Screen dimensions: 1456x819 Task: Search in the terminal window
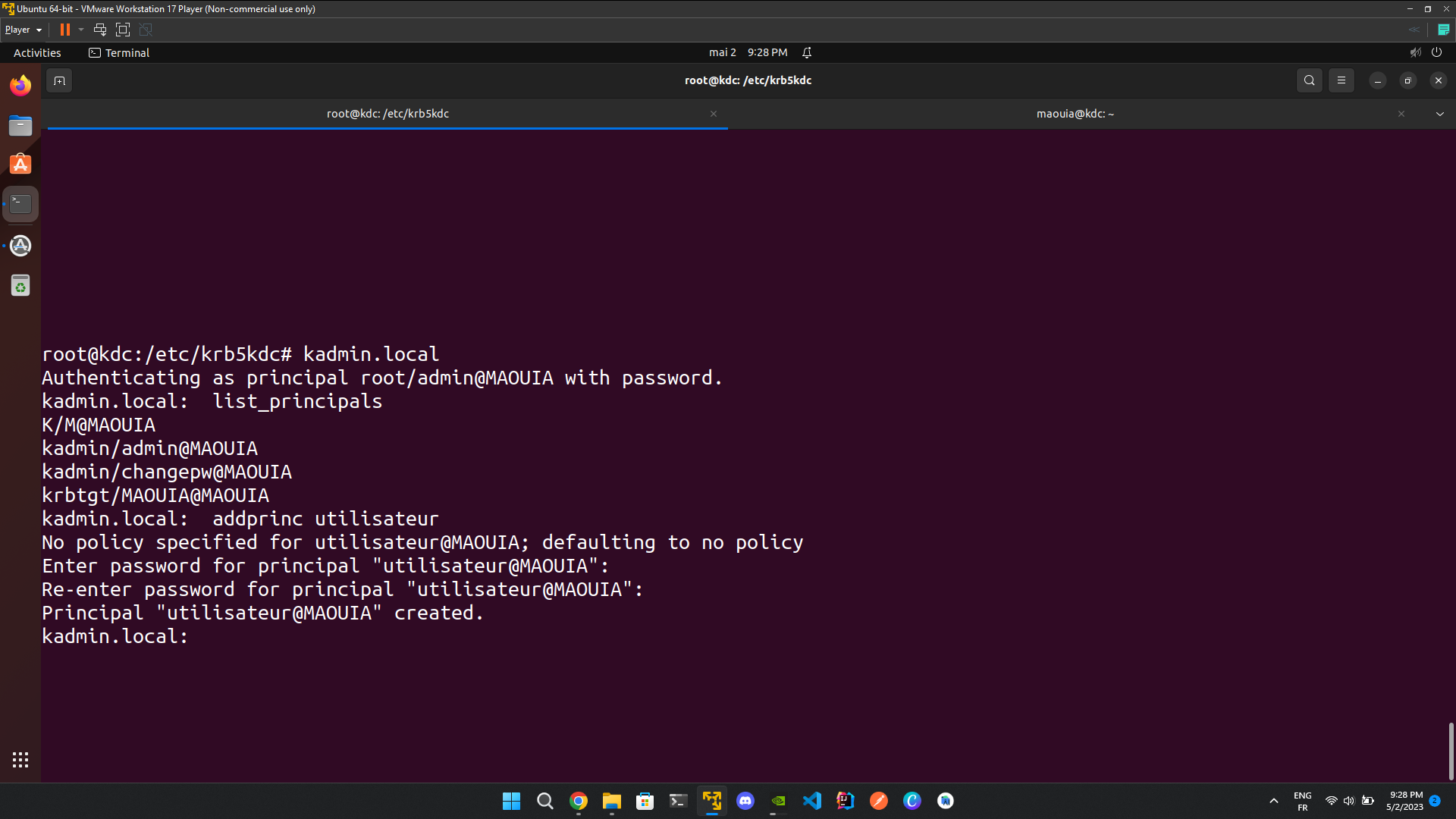point(1310,80)
